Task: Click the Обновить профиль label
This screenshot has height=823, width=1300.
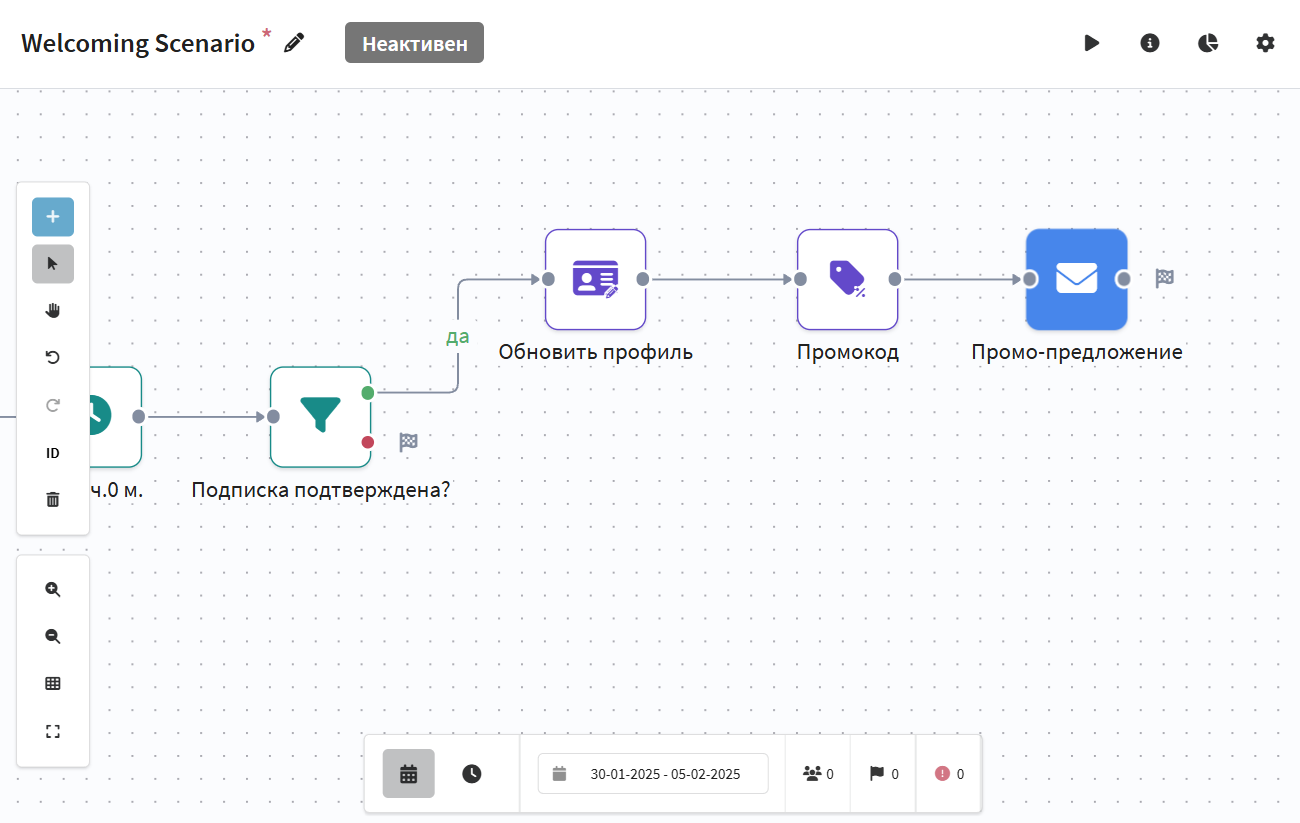Action: pyautogui.click(x=596, y=352)
